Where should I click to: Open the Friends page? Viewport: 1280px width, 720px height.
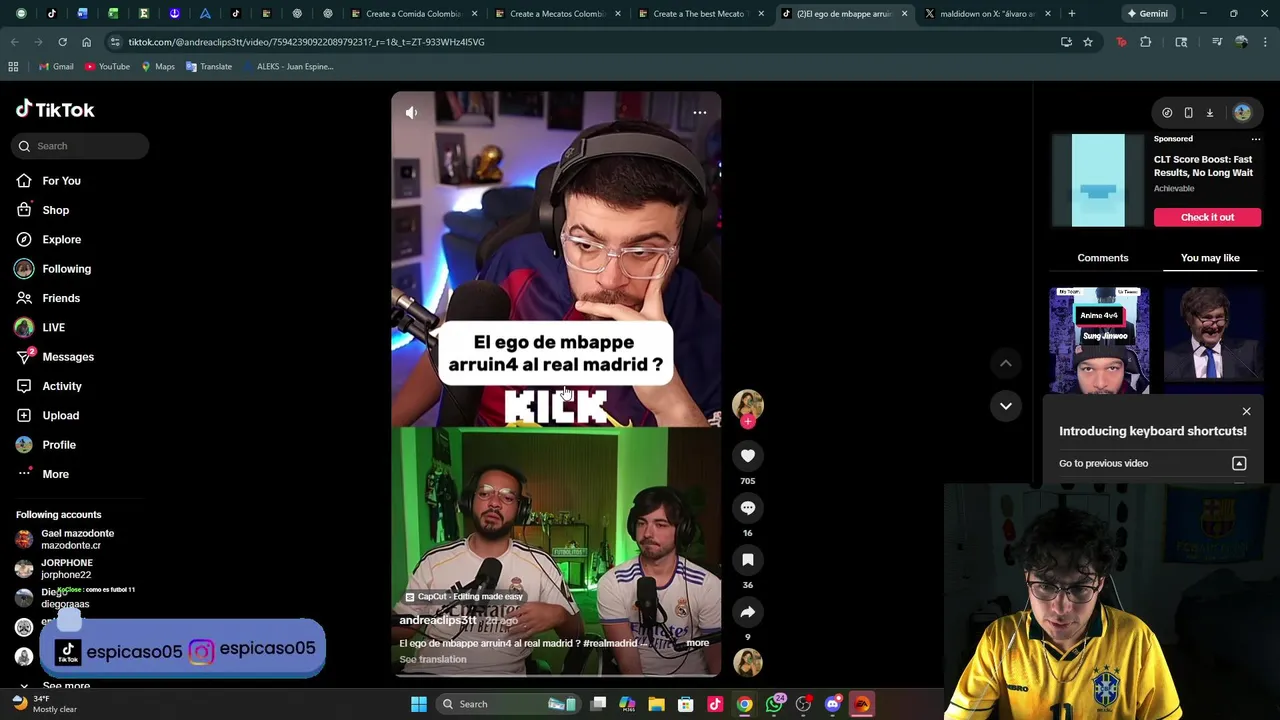(61, 298)
